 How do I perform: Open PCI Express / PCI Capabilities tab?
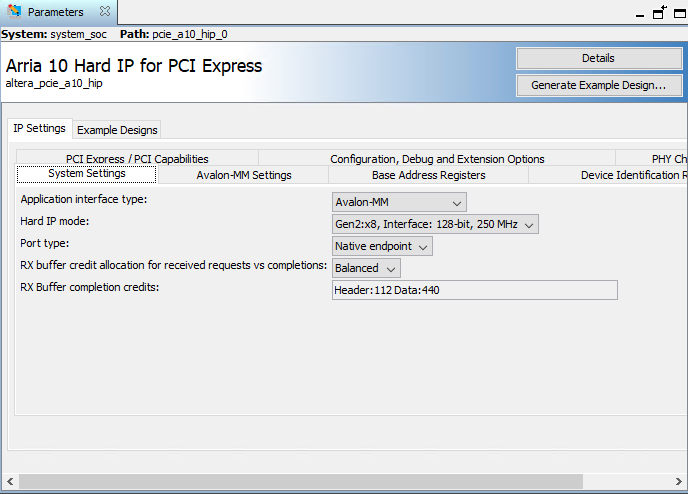[x=137, y=158]
